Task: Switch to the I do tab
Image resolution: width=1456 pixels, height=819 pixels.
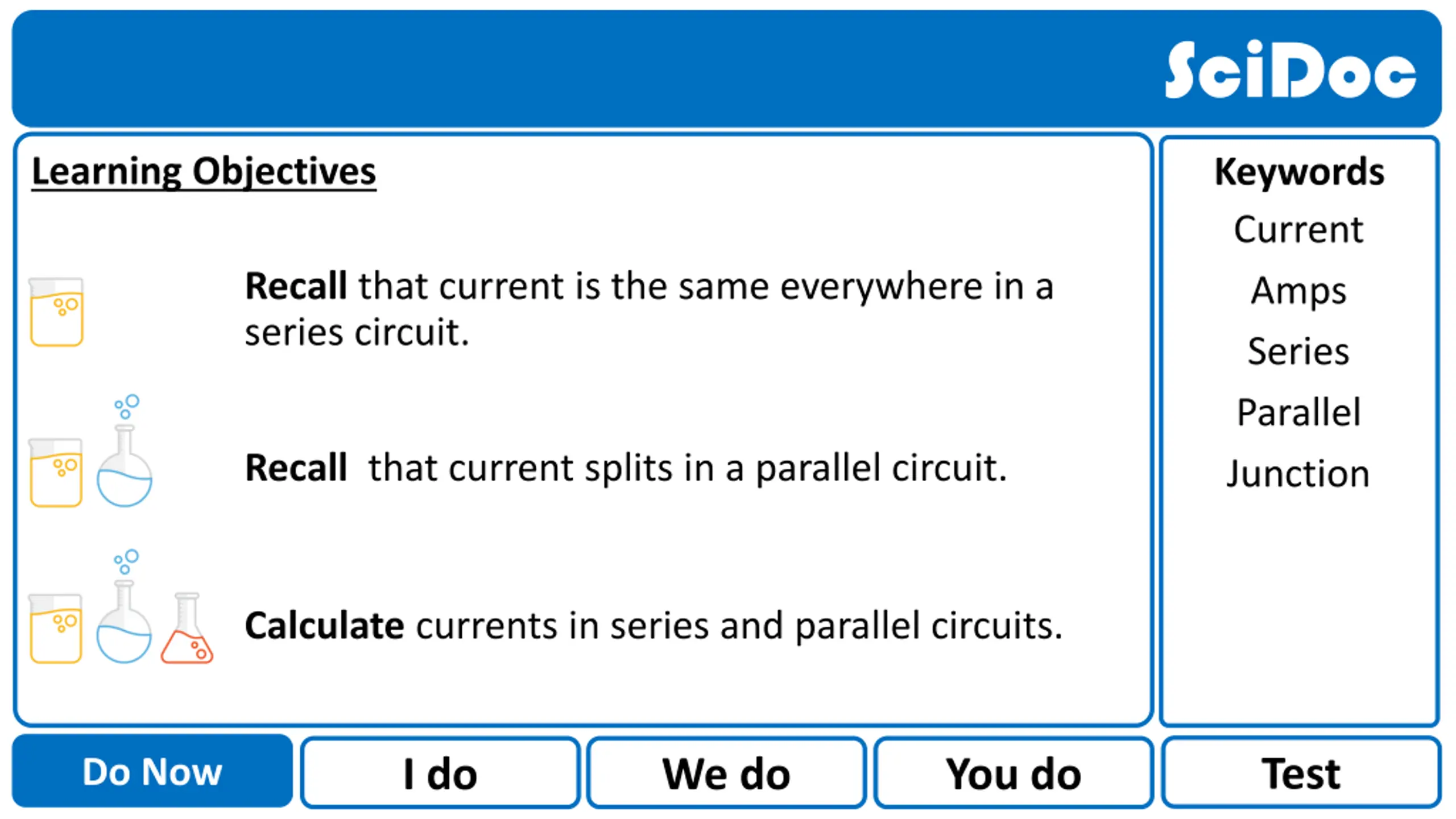Action: point(440,773)
